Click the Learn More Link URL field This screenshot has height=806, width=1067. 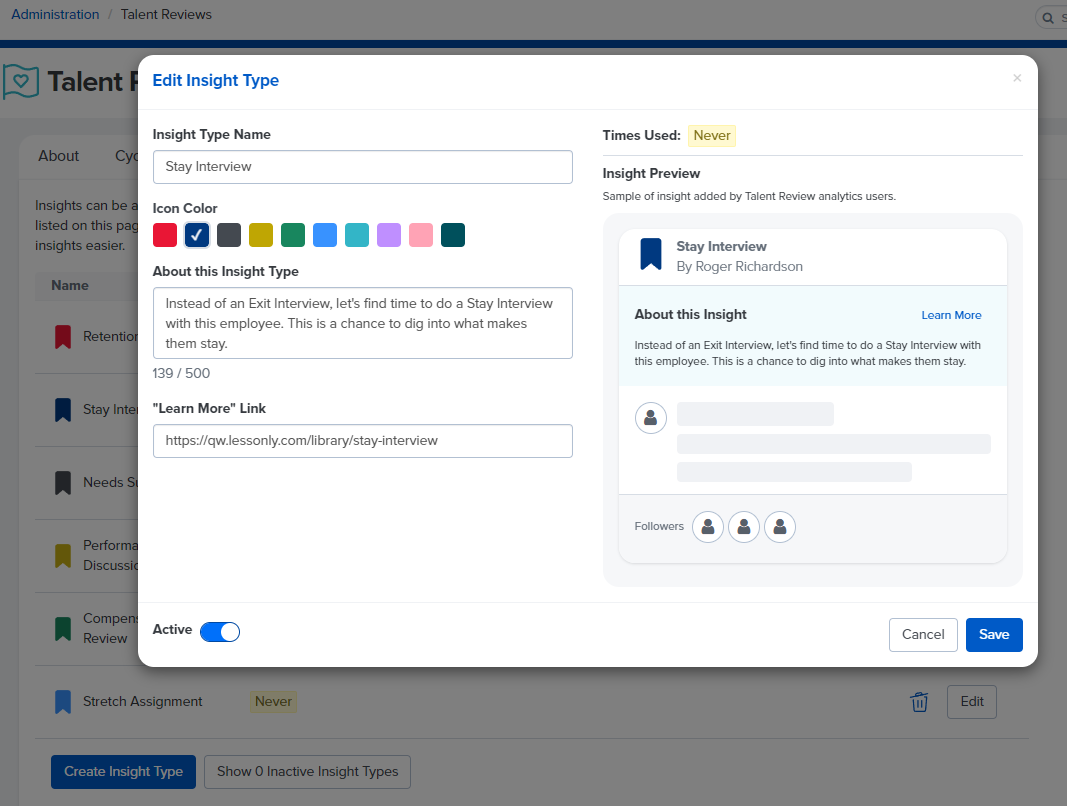[363, 441]
